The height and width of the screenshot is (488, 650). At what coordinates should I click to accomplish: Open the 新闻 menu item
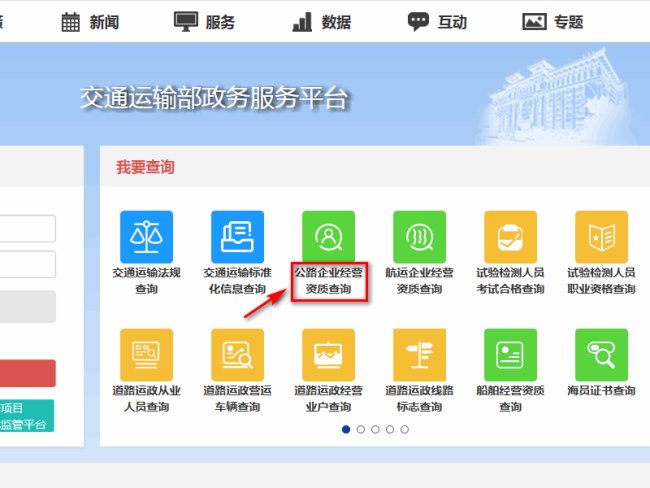[x=104, y=22]
